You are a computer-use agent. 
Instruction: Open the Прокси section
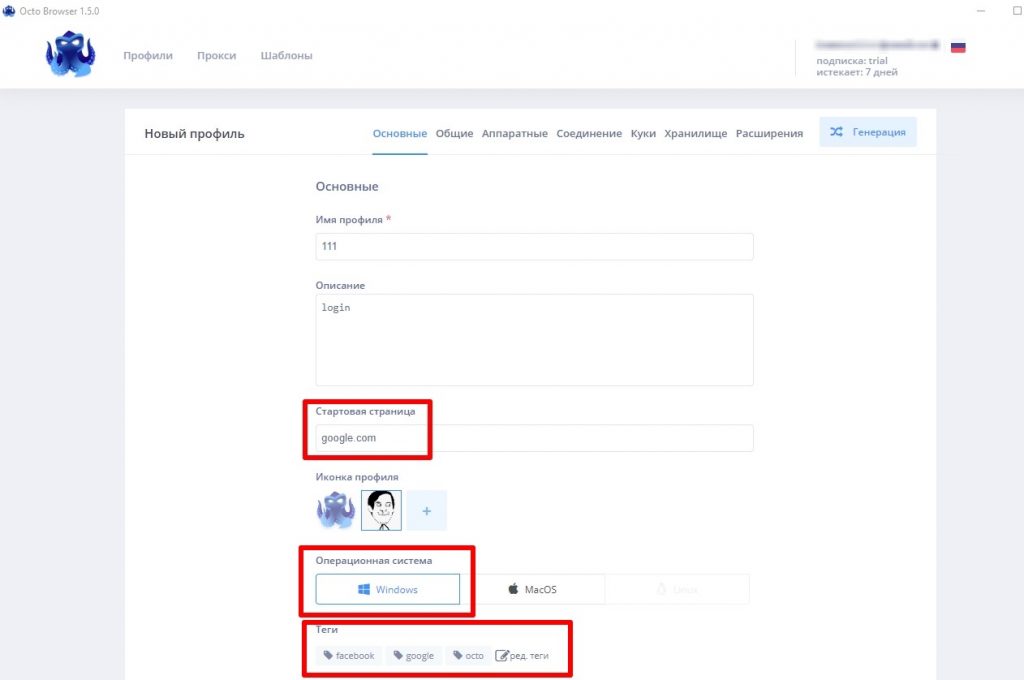click(217, 56)
